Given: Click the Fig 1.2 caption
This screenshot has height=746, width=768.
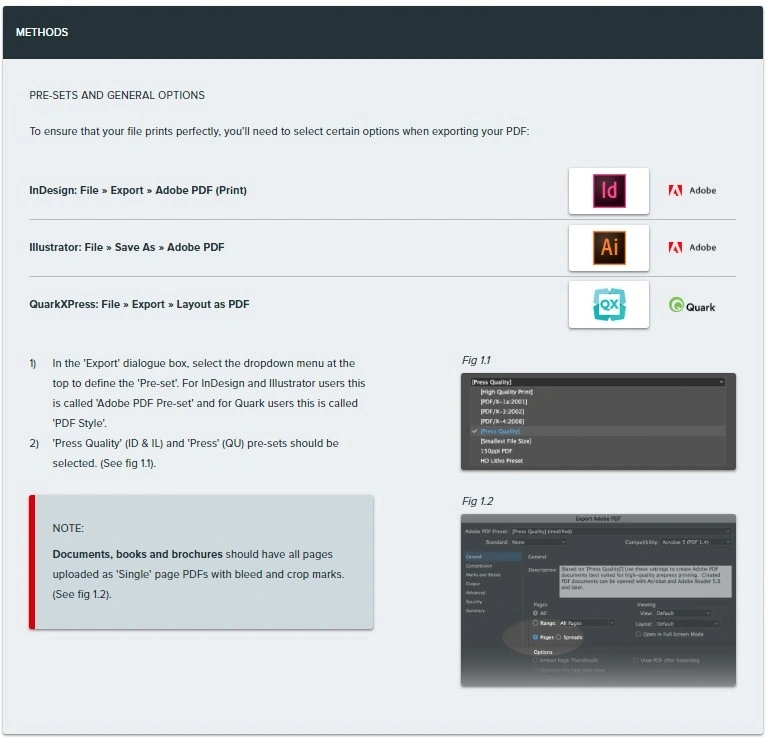Looking at the screenshot, I should coord(478,502).
